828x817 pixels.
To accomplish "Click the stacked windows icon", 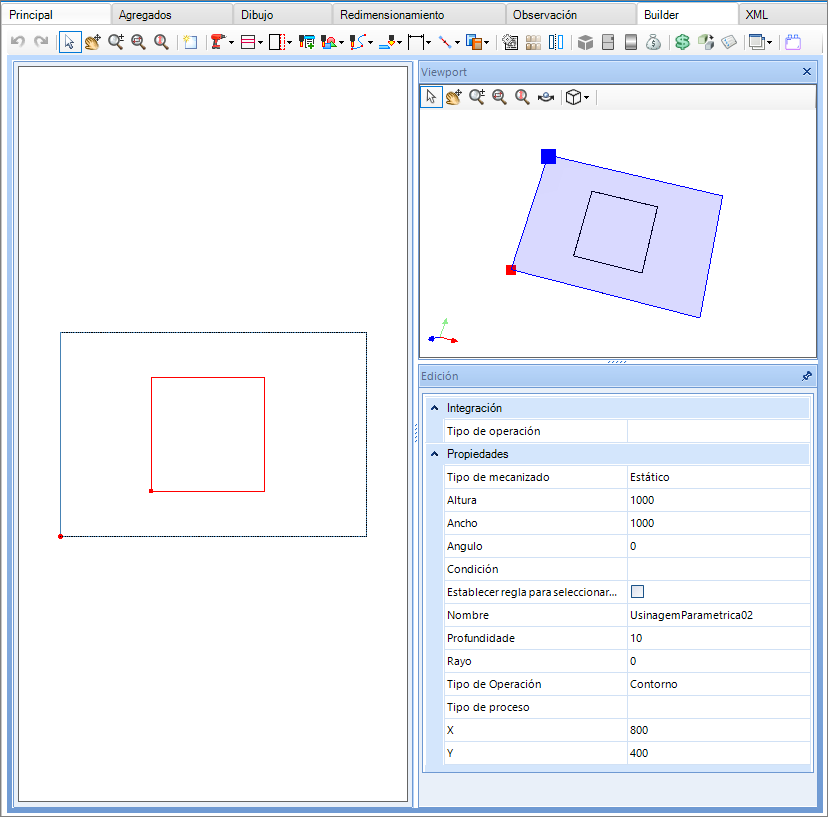I will point(757,42).
